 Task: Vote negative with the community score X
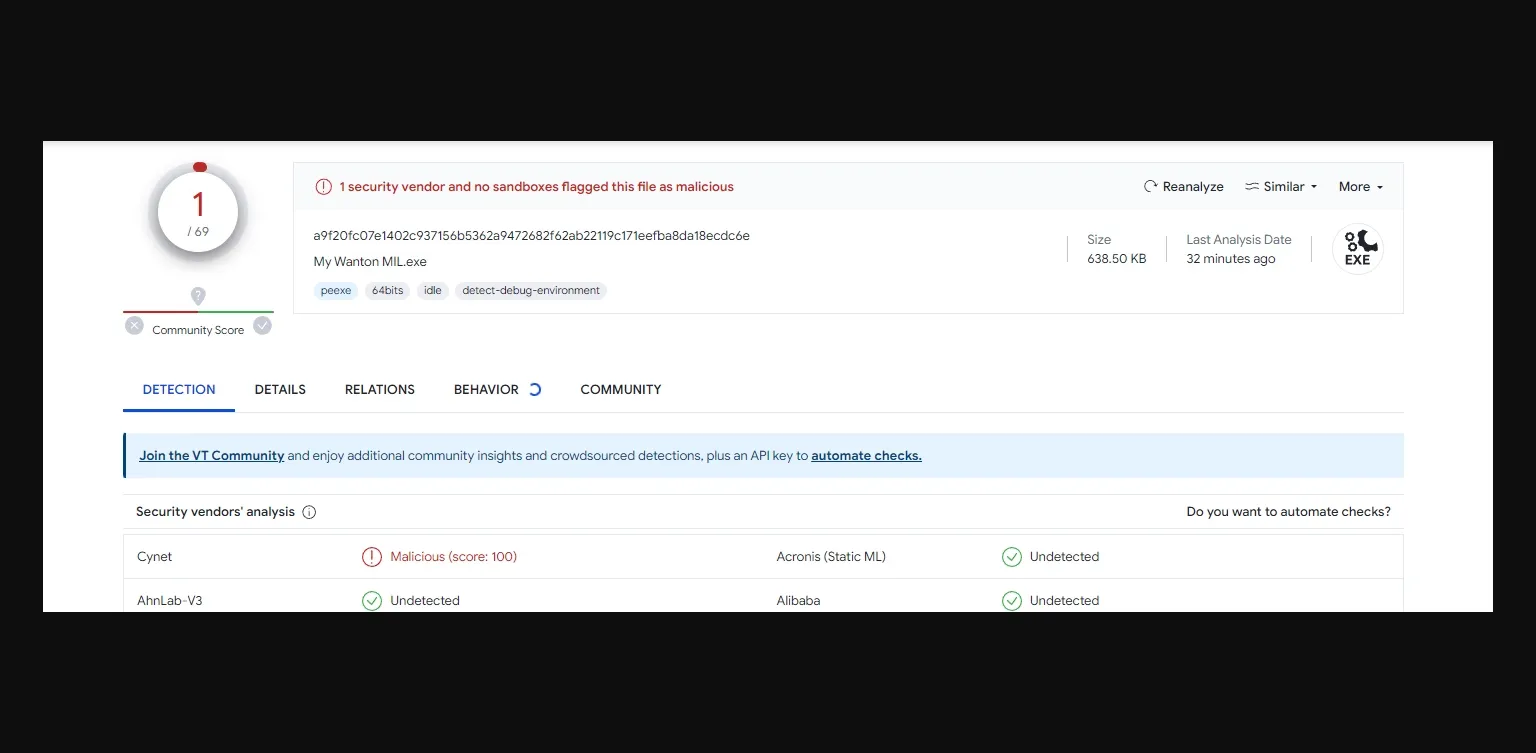[134, 325]
